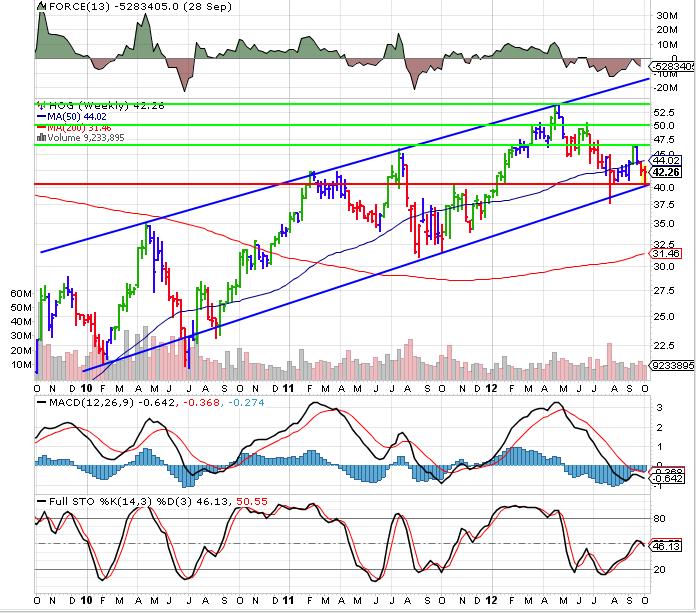Image resolution: width=696 pixels, height=613 pixels.
Task: Click the small volume bars icon in legend
Action: pyautogui.click(x=41, y=138)
